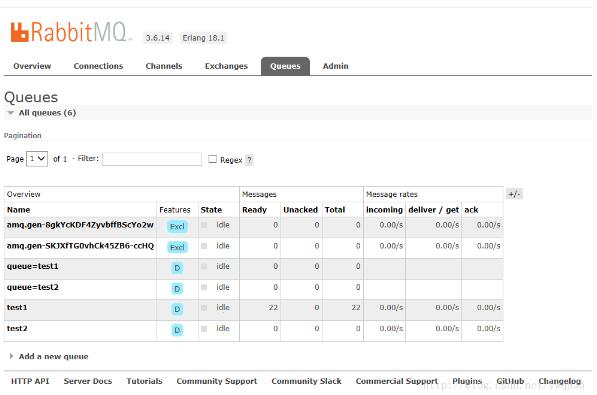Open the Tutorials footer link
Image resolution: width=597 pixels, height=395 pixels.
[x=144, y=381]
